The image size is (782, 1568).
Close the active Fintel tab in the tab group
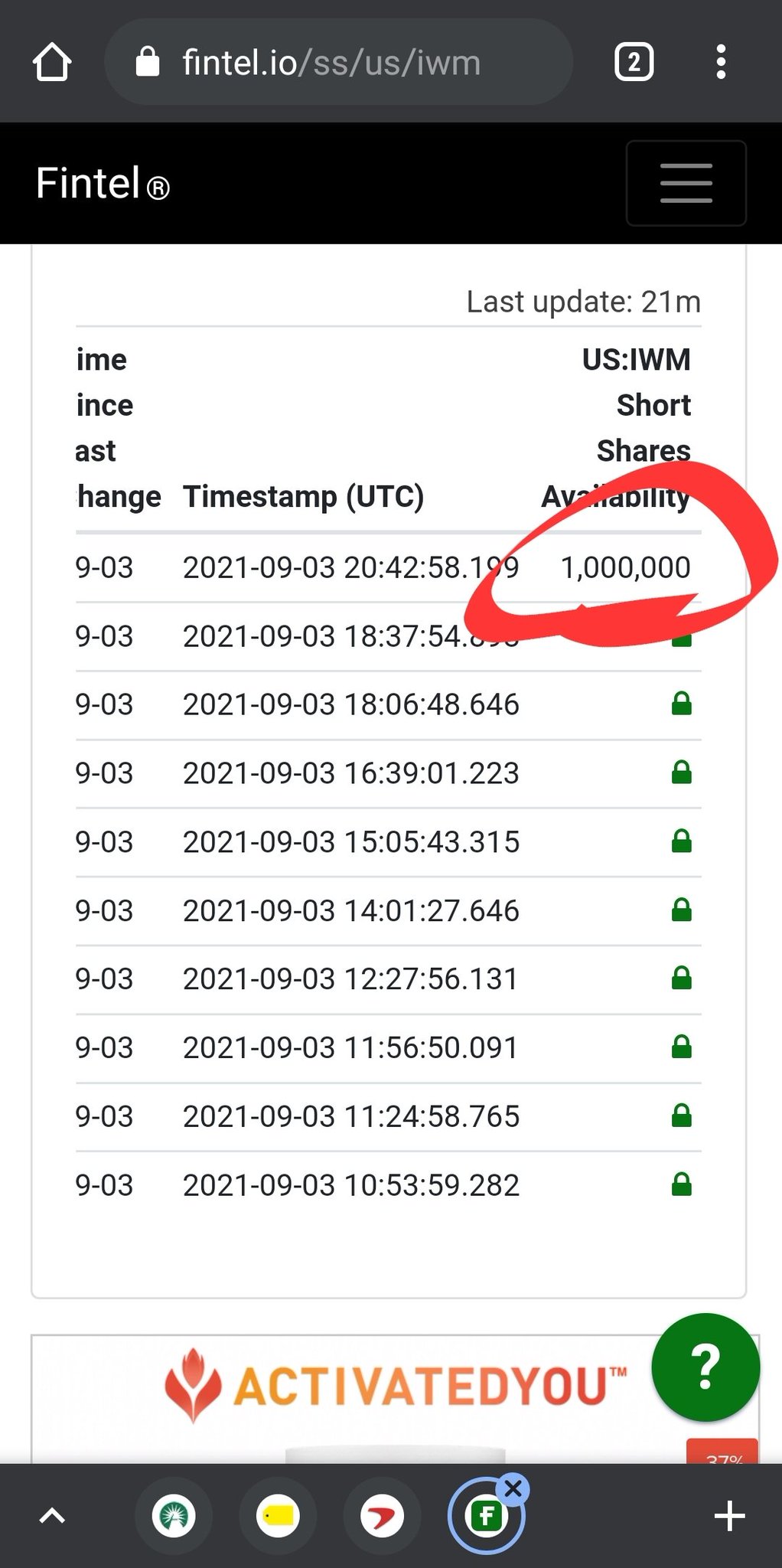tap(513, 1489)
